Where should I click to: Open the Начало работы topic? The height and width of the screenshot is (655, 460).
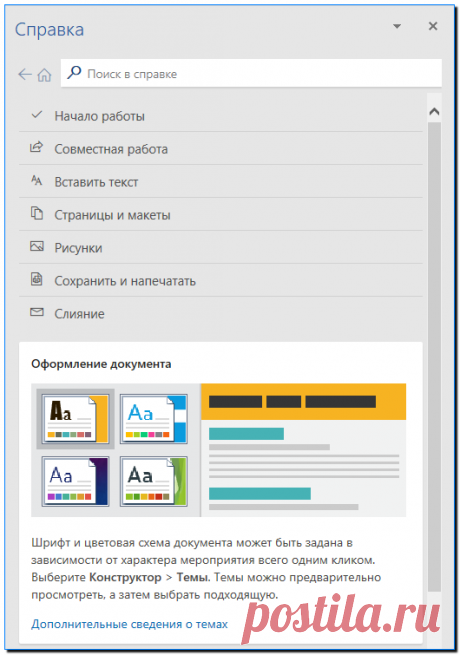tap(221, 116)
